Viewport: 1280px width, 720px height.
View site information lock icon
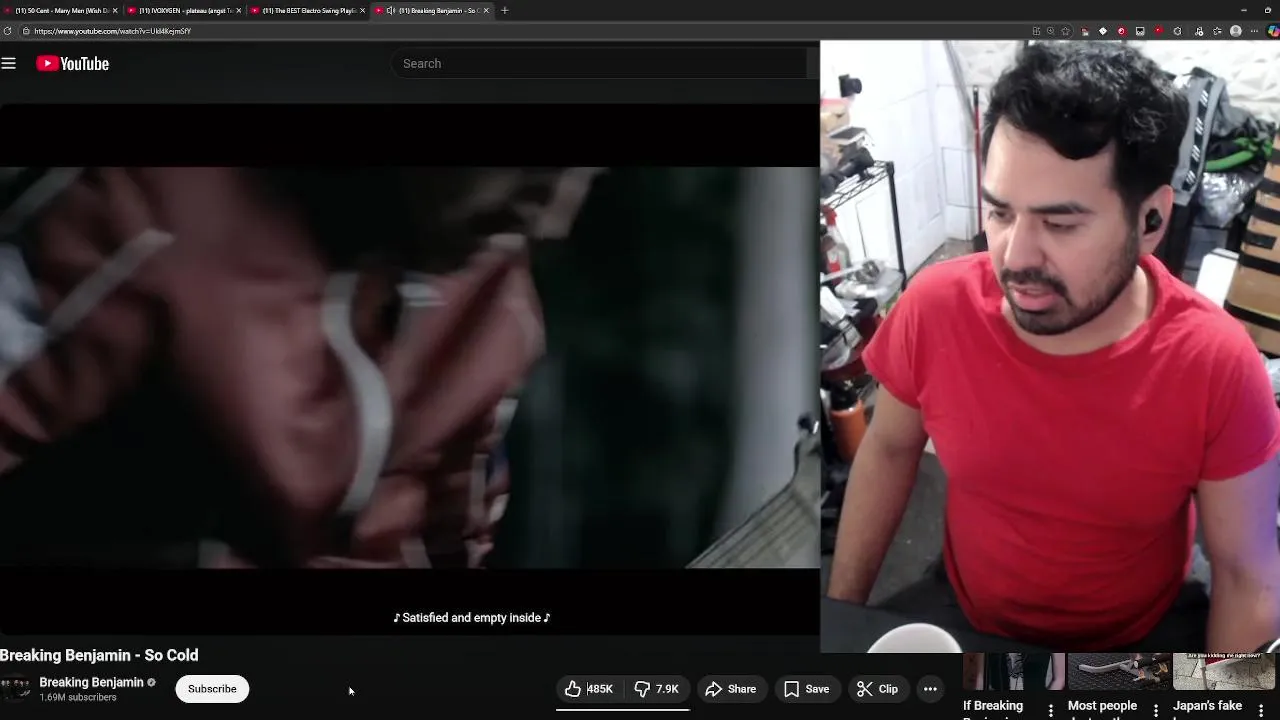[25, 31]
